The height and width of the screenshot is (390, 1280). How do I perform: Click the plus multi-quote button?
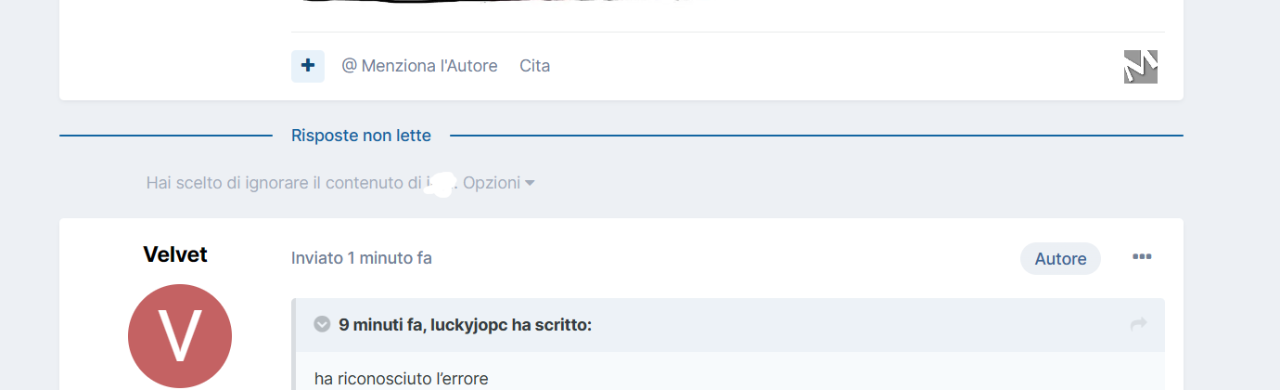(x=308, y=66)
